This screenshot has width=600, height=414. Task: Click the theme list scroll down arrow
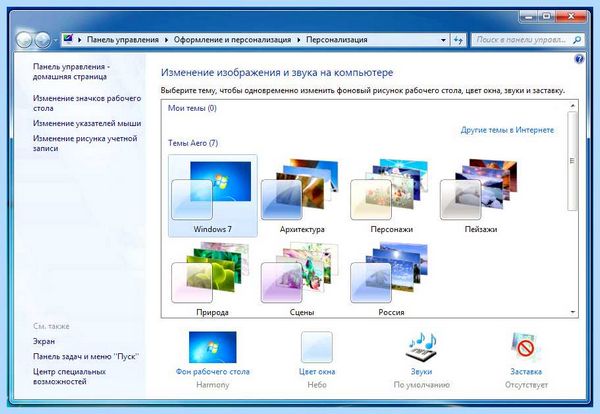[572, 312]
